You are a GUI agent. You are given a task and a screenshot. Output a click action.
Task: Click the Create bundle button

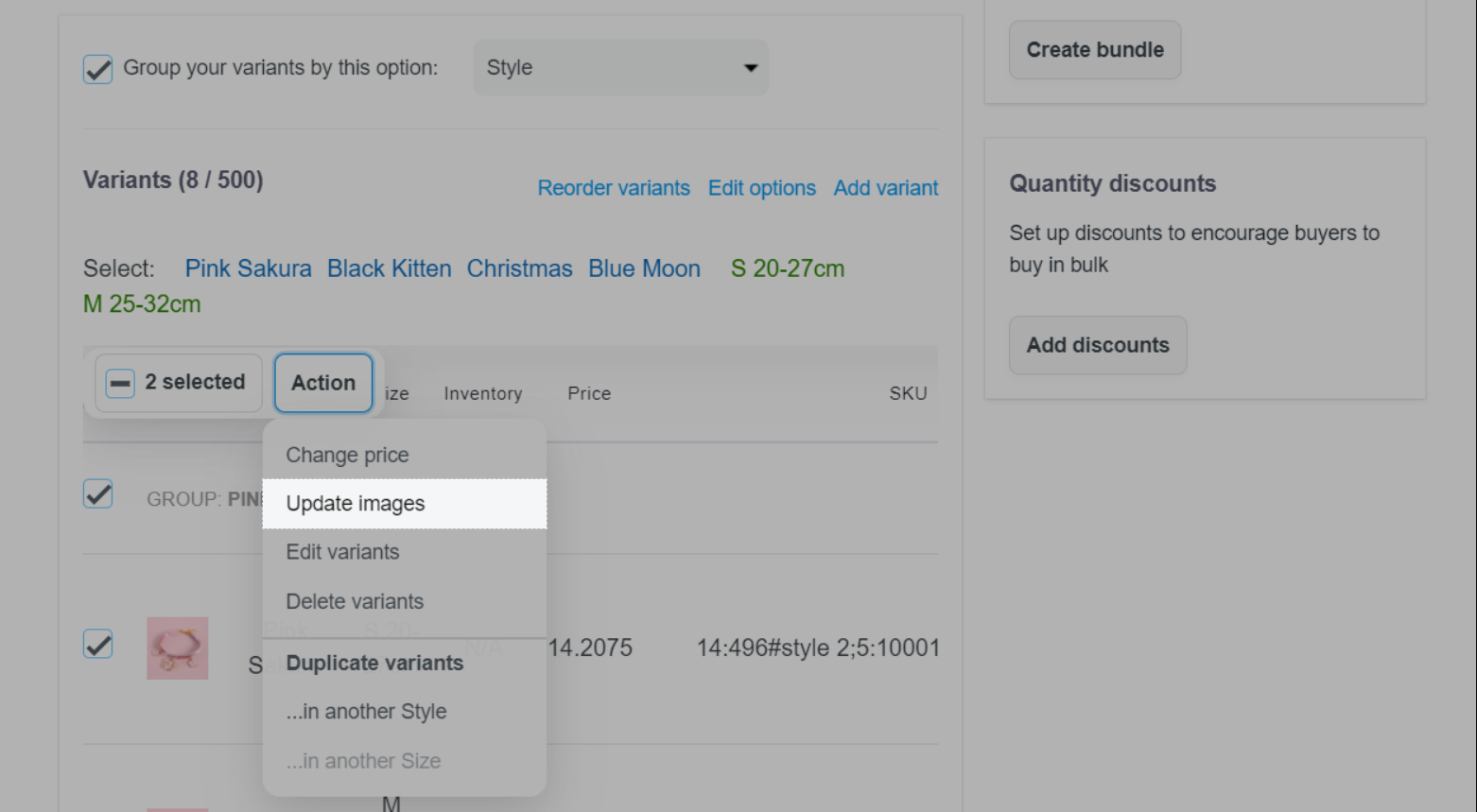pos(1095,50)
